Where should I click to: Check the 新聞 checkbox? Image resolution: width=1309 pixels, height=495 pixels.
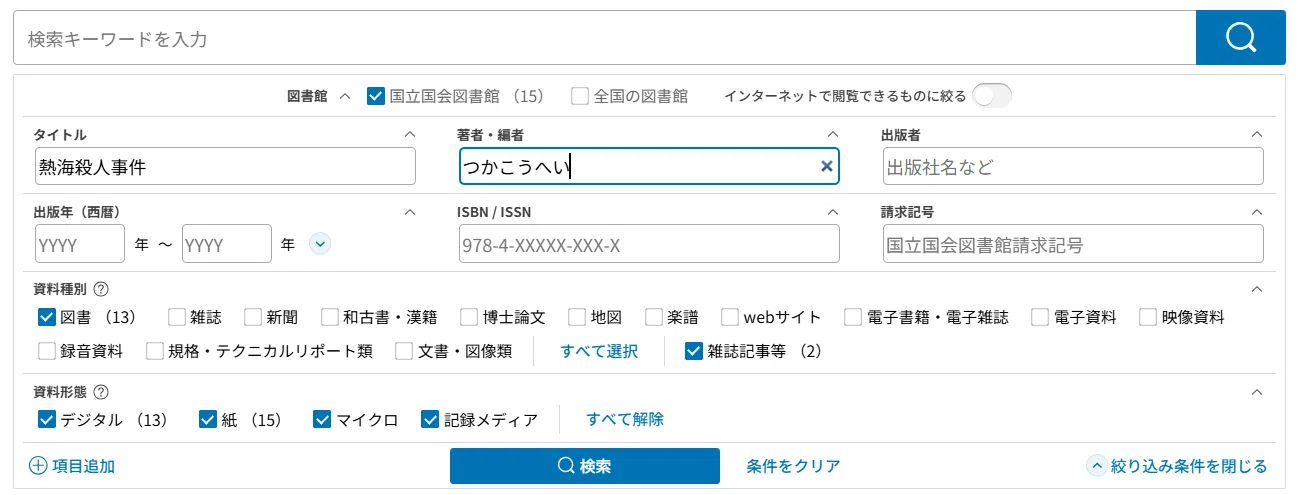tap(253, 317)
